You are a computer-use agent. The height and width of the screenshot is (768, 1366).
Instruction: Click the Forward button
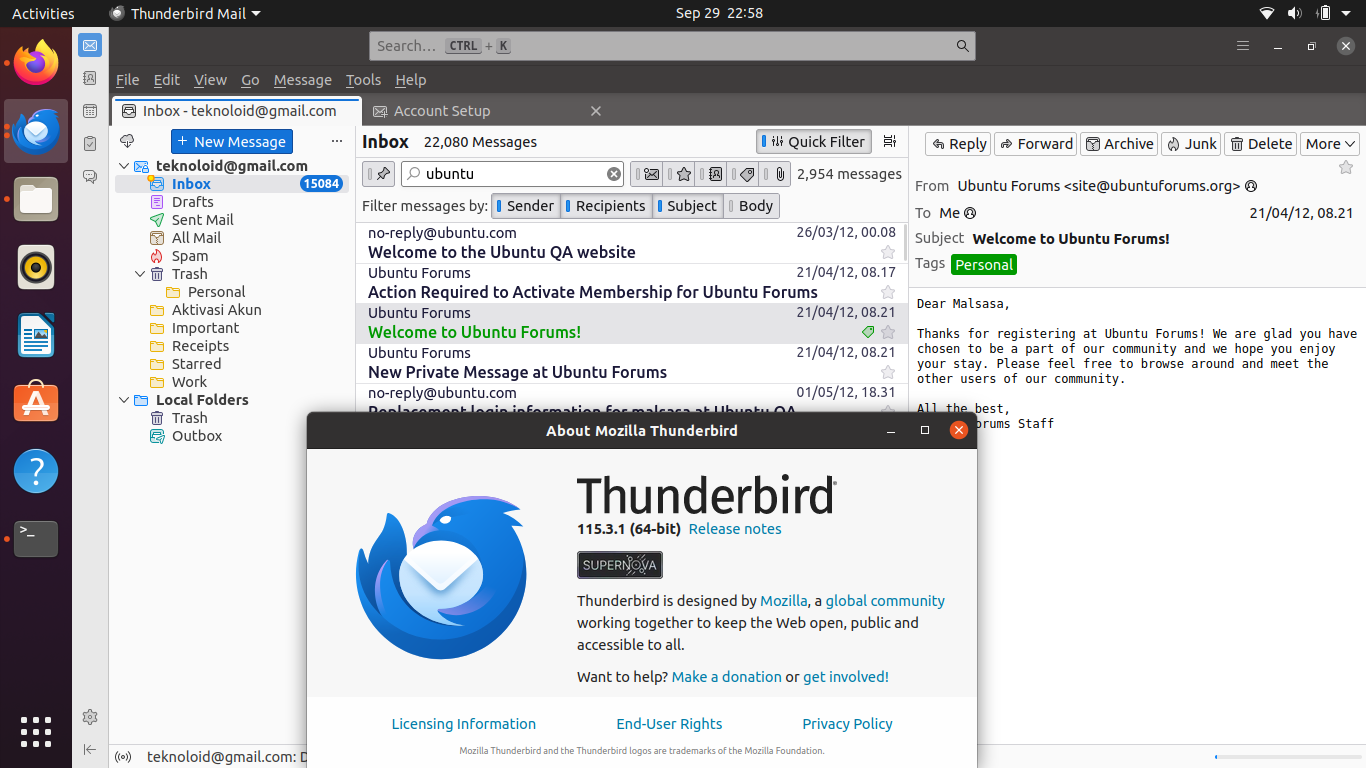coord(1036,144)
